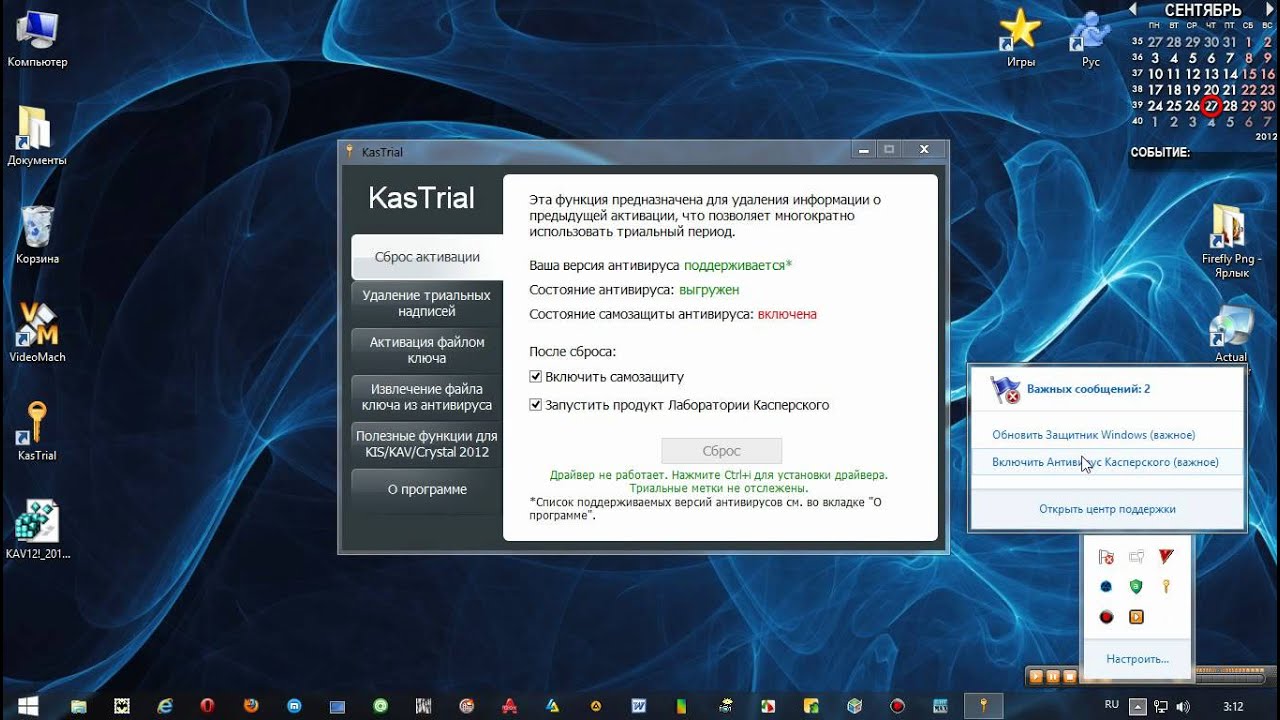This screenshot has height=720, width=1280.
Task: Go to previous month in calendar gadget
Action: click(x=1133, y=9)
